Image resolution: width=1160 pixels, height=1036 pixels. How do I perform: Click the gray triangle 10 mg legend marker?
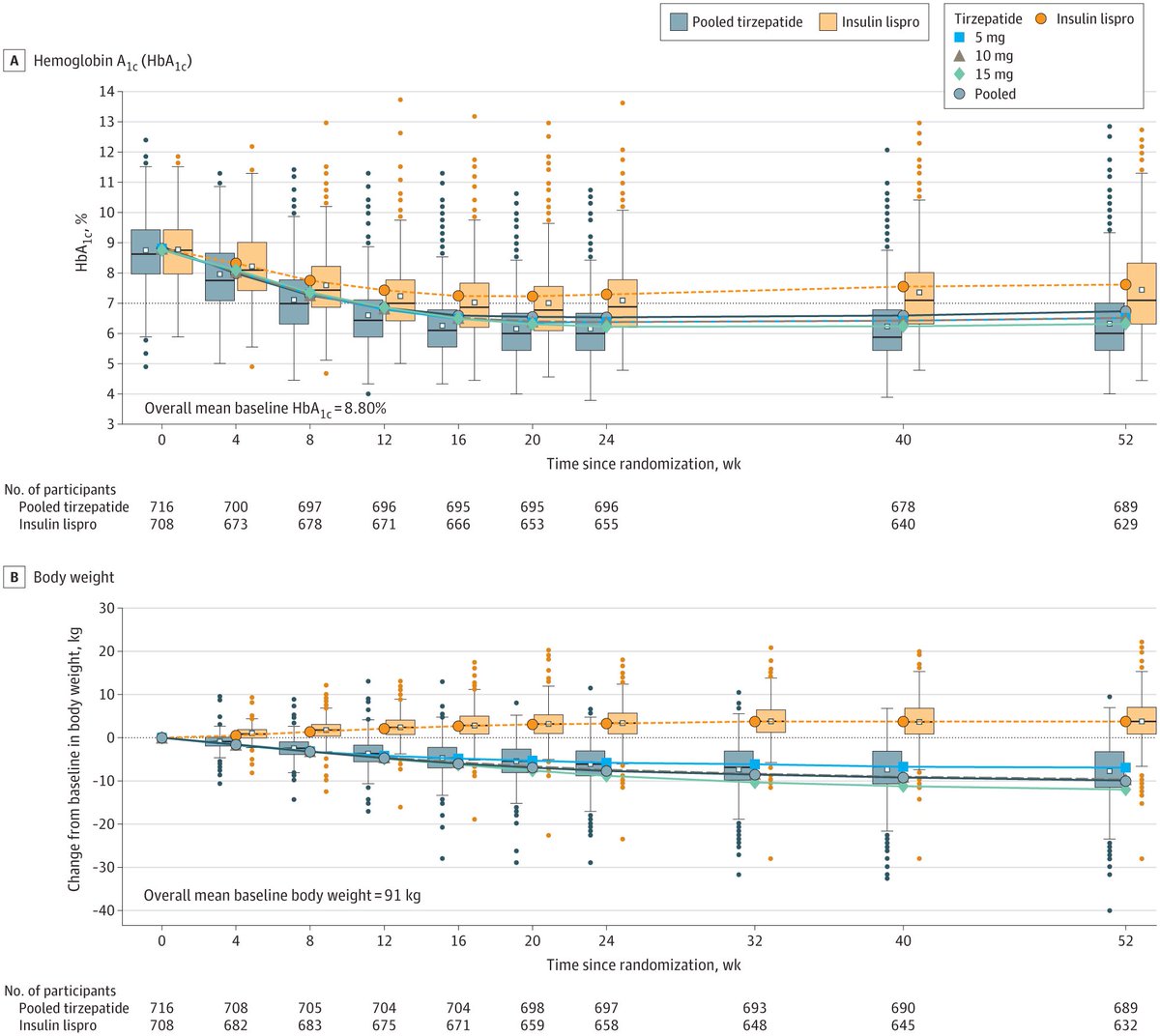pos(960,56)
